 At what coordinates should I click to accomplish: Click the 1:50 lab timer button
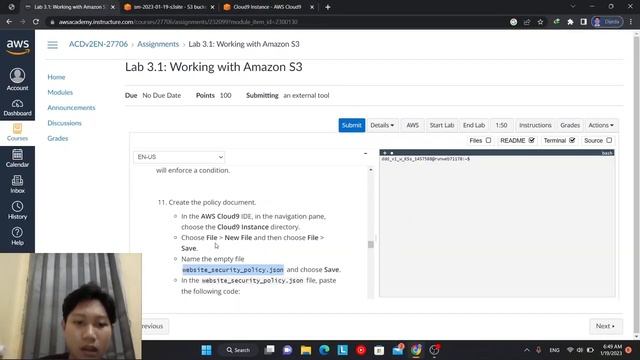pyautogui.click(x=501, y=125)
